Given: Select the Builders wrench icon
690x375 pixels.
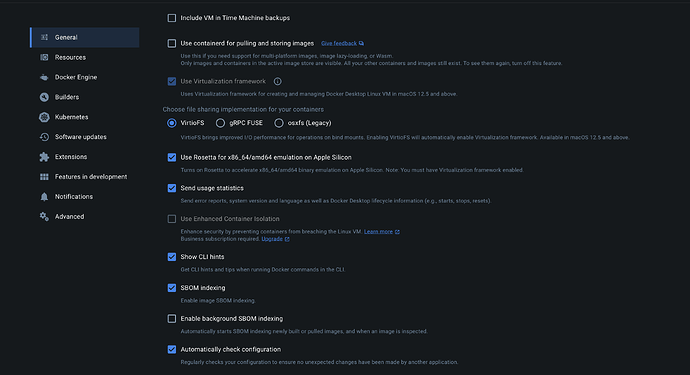Looking at the screenshot, I should pyautogui.click(x=44, y=97).
